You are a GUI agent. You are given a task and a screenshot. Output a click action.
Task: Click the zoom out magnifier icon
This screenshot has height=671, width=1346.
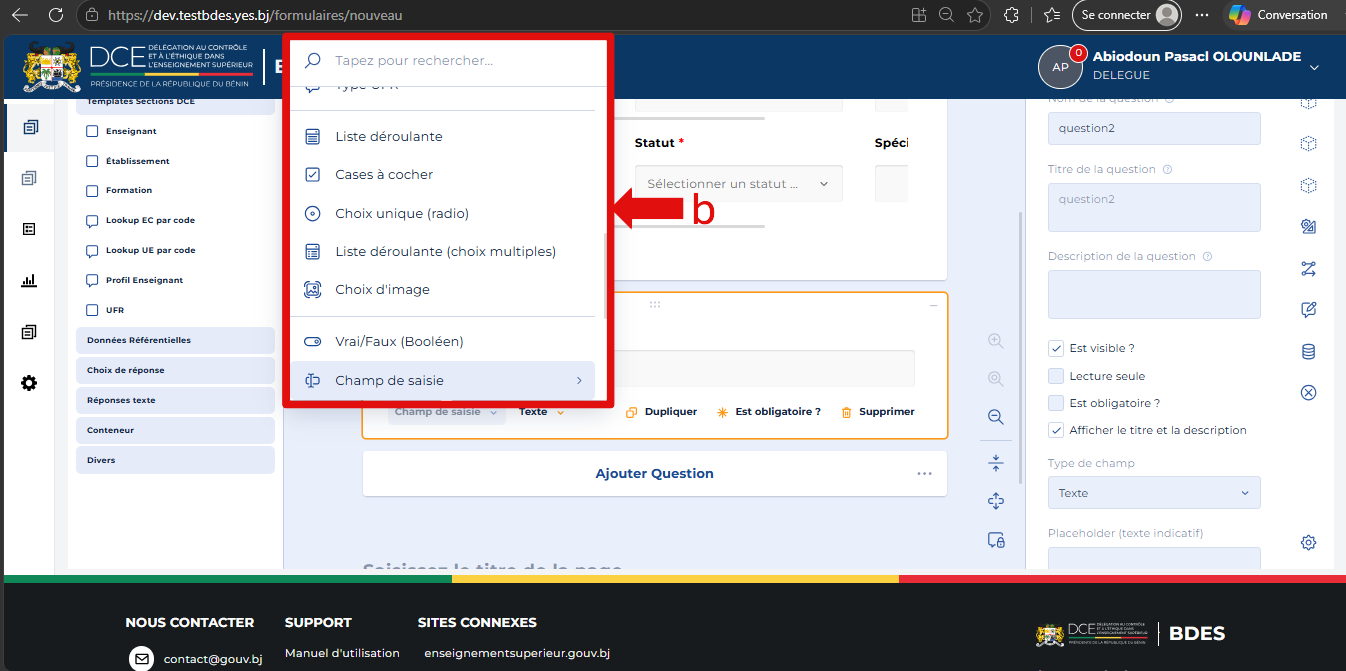pos(995,417)
